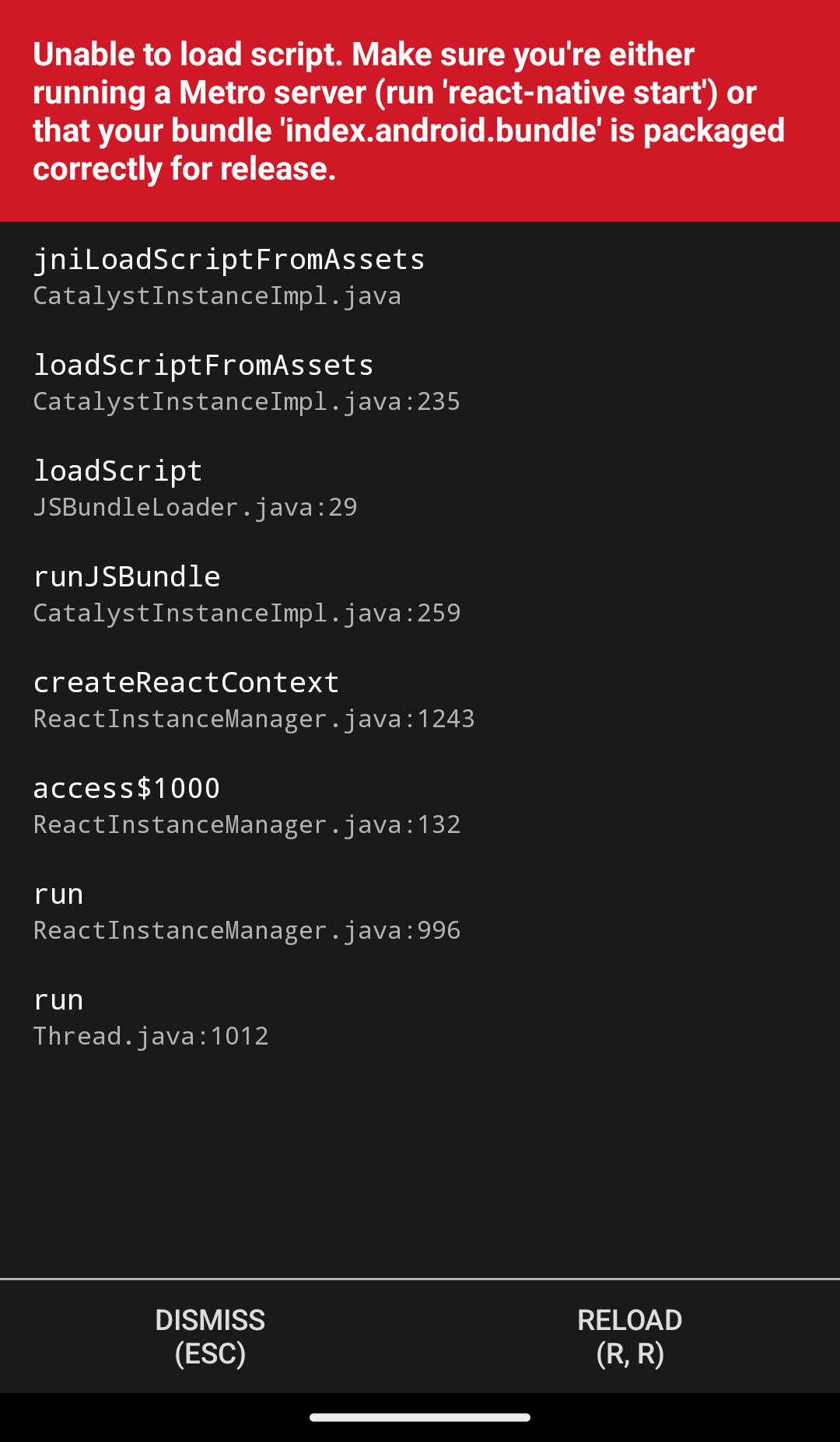
Task: Select run frame at ReactInstanceManager.java:996
Action: pyautogui.click(x=58, y=893)
